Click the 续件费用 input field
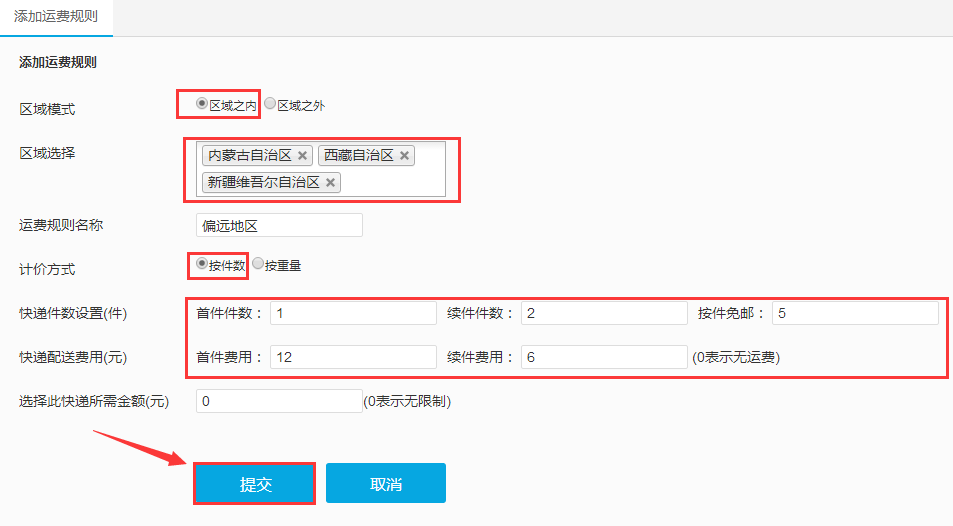Screen dimensions: 953x526 click(603, 357)
